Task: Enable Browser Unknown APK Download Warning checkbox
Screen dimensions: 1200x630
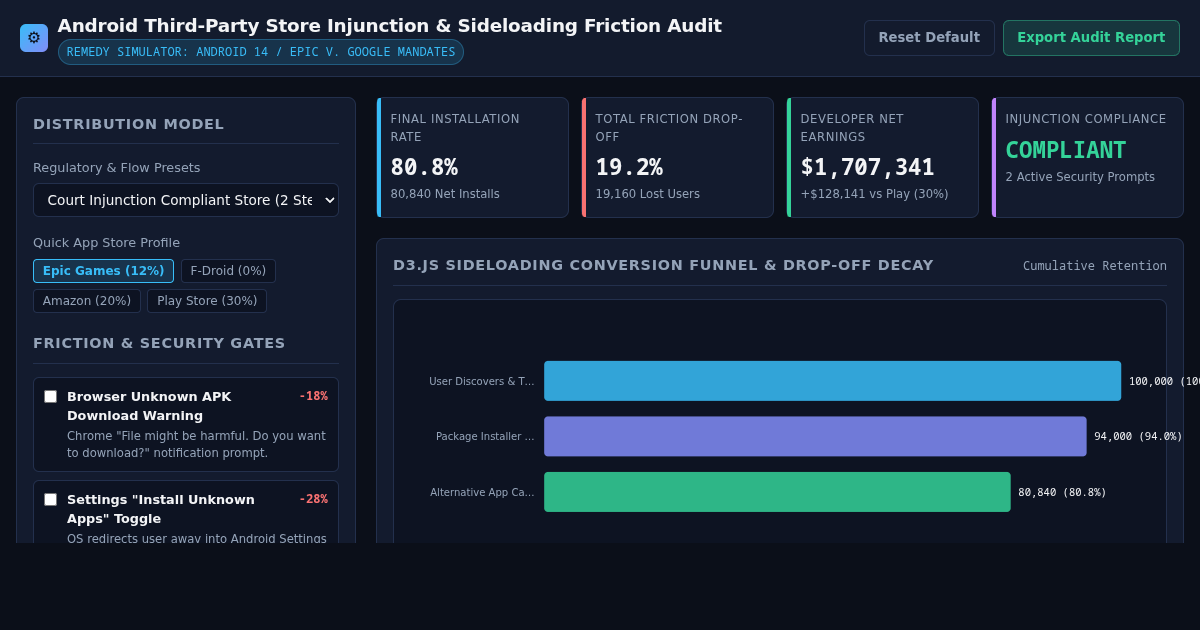Action: pyautogui.click(x=50, y=397)
